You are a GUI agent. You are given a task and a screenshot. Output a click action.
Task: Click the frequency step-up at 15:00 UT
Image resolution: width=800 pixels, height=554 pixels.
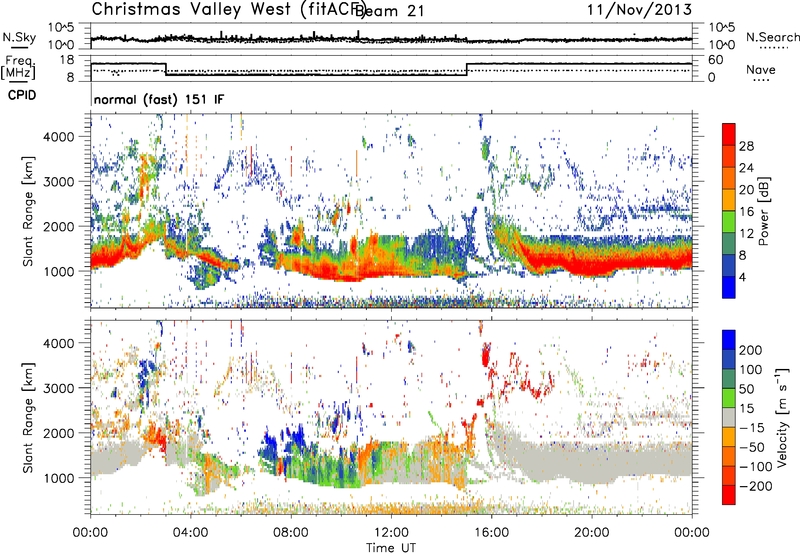[x=467, y=69]
